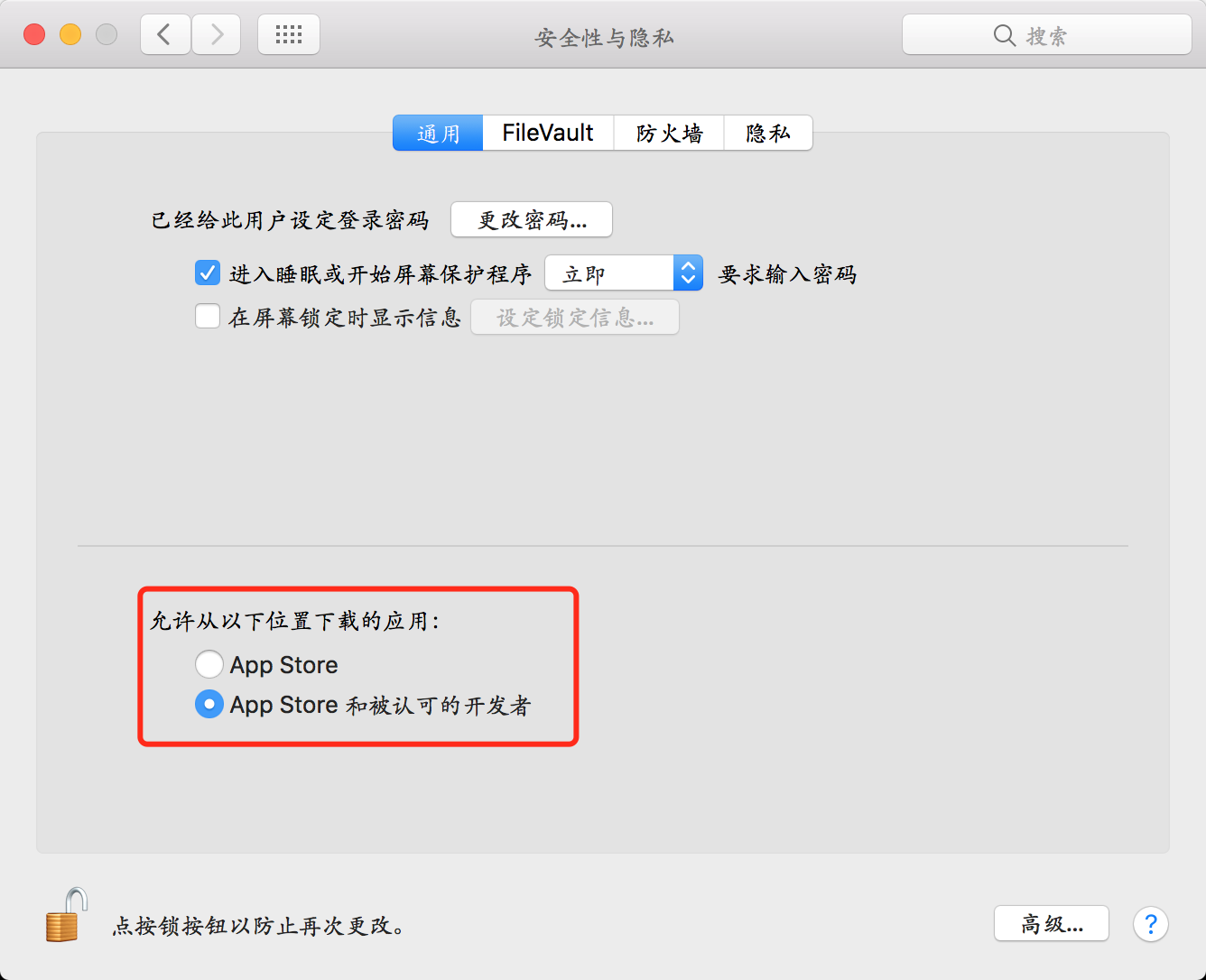This screenshot has width=1206, height=980.
Task: Uncheck require password after sleep checkbox
Action: (208, 273)
